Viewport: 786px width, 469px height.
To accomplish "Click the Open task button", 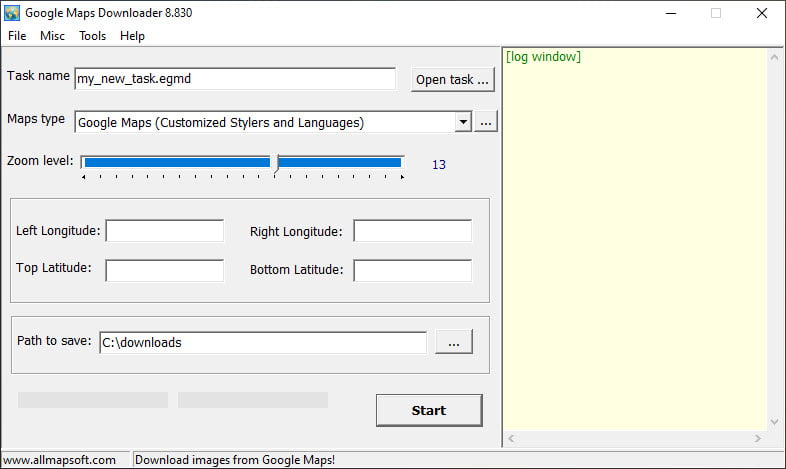I will click(452, 80).
